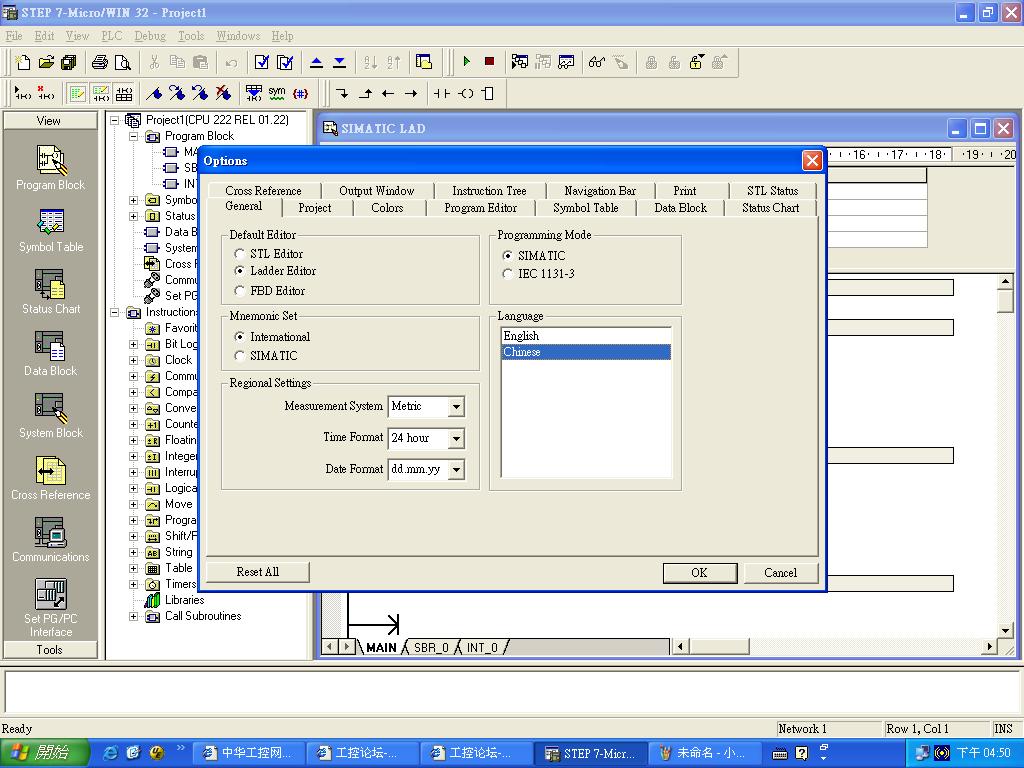Viewport: 1024px width, 768px height.
Task: Open Communications in the navigation bar
Action: (x=50, y=540)
